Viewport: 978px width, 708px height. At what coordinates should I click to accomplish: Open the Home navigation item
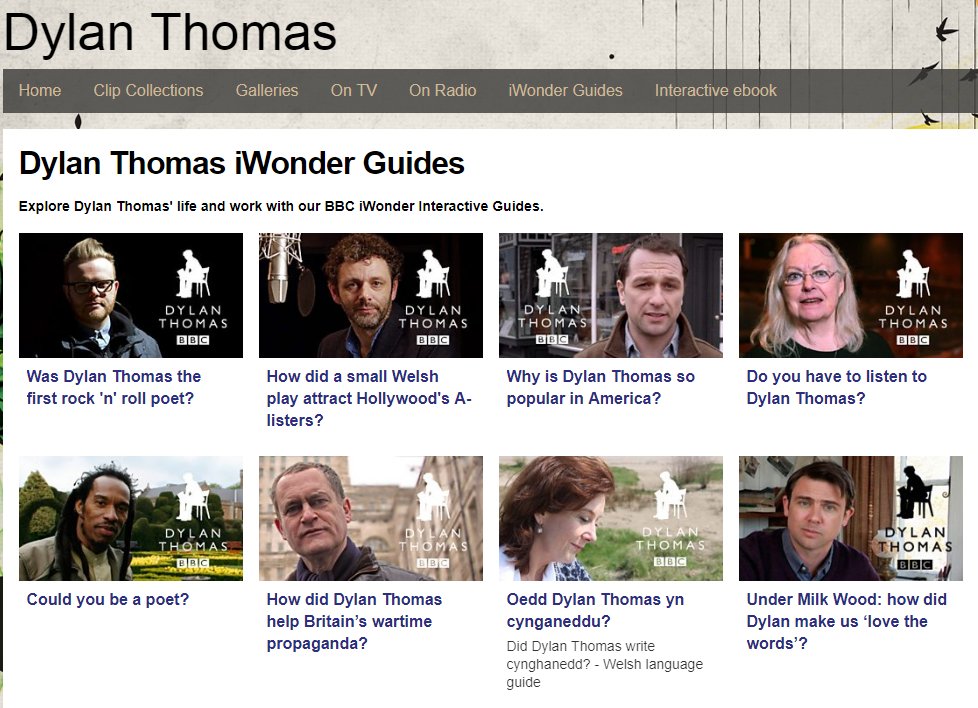[x=40, y=90]
